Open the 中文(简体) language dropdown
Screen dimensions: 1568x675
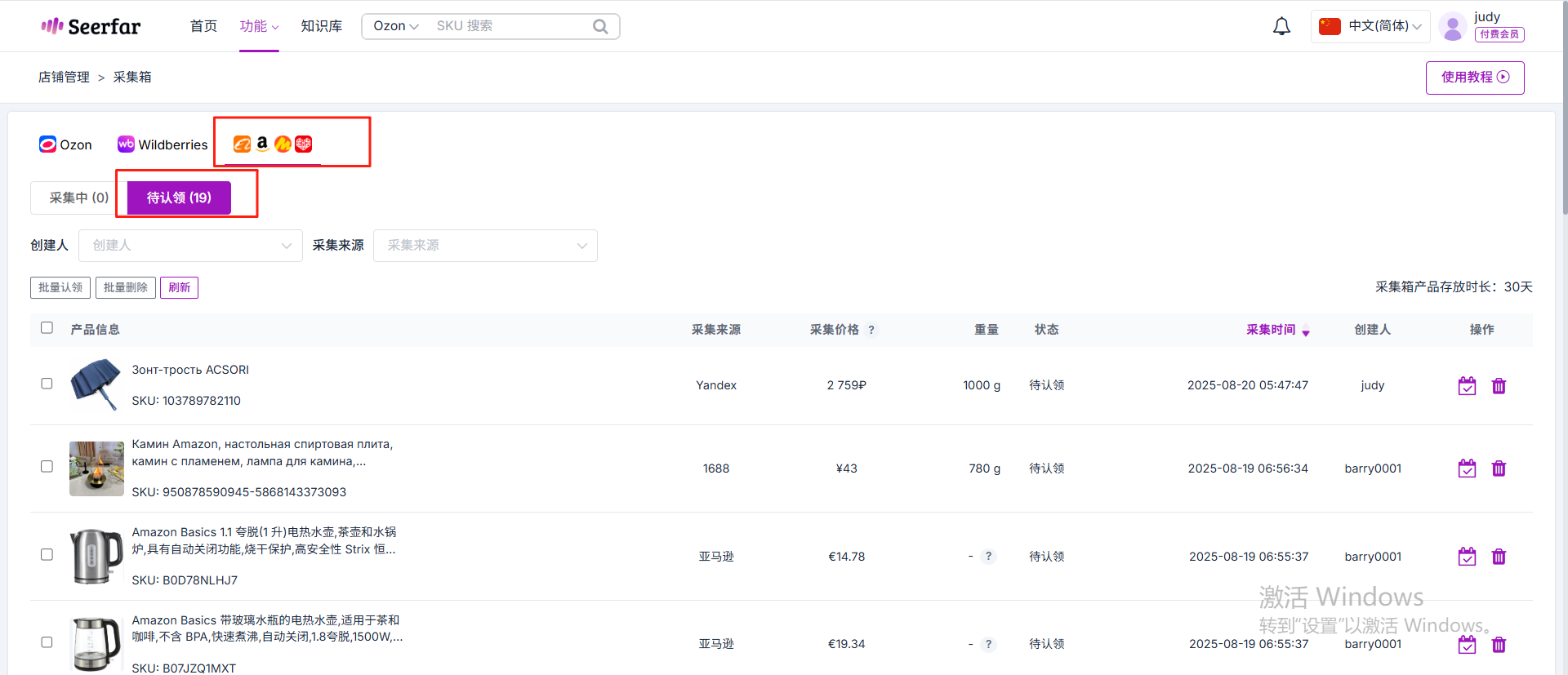[x=1370, y=26]
